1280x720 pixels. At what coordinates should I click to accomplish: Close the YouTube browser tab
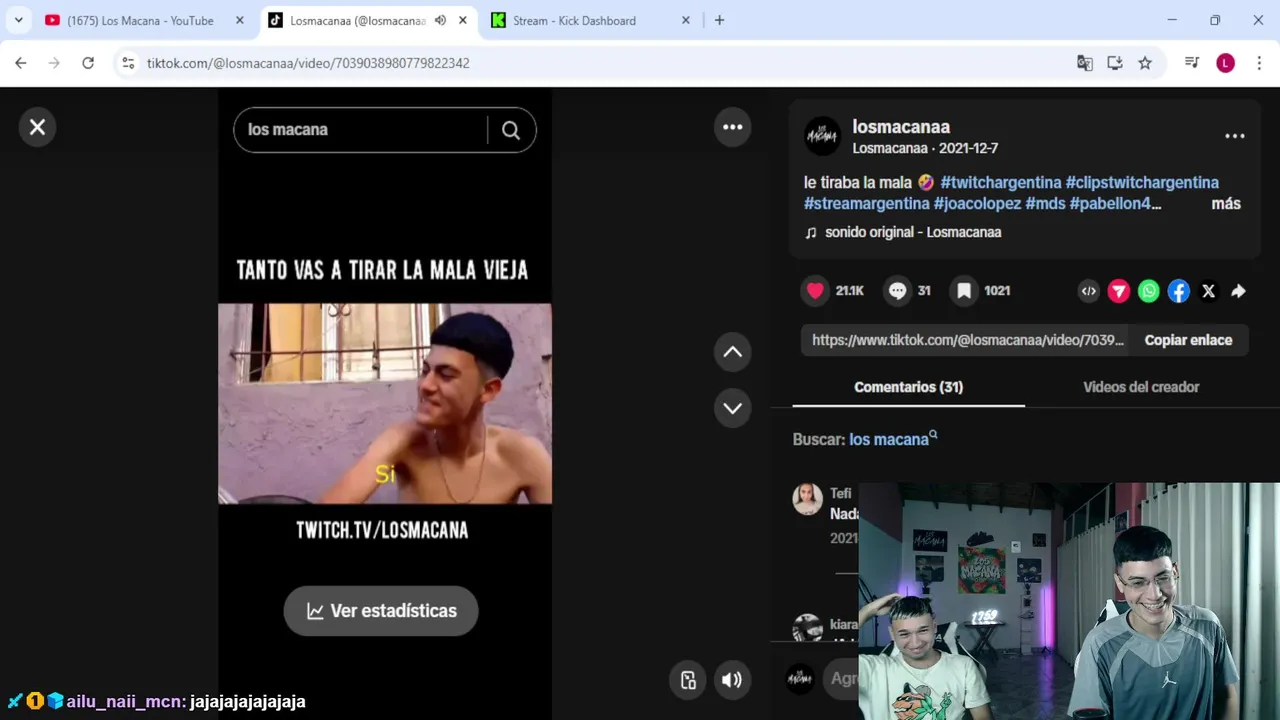(x=239, y=20)
